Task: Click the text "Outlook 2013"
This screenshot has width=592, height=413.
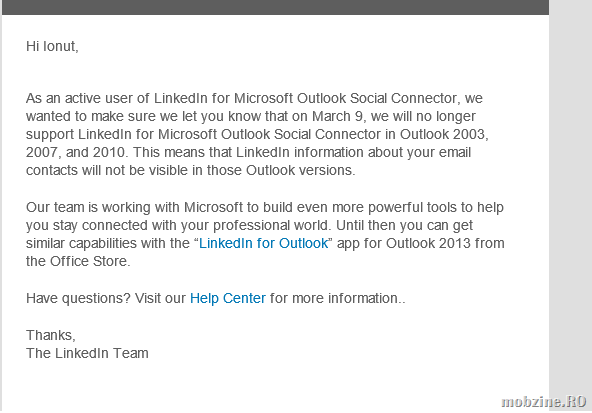Action: pyautogui.click(x=428, y=243)
